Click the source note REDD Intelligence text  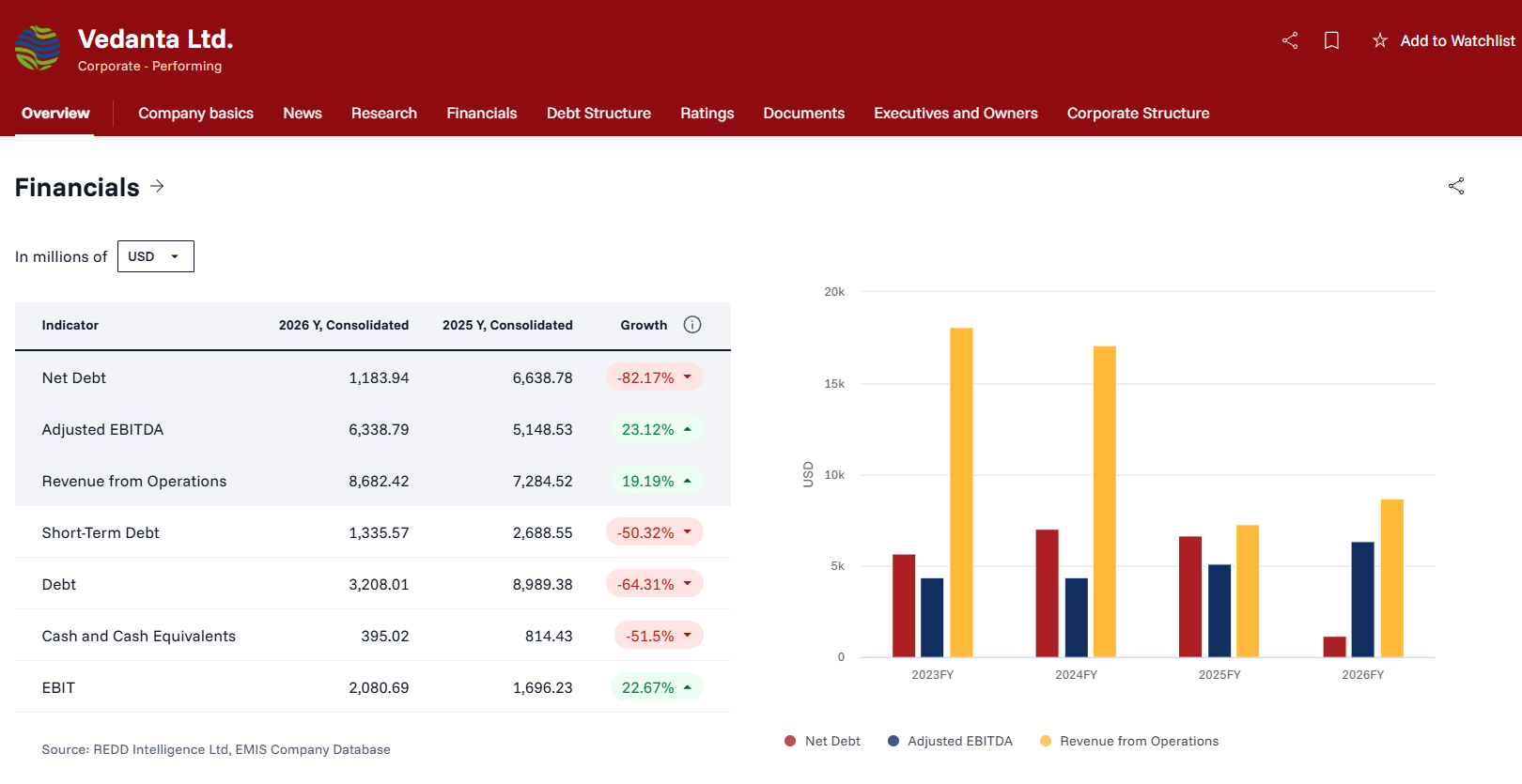pos(216,749)
